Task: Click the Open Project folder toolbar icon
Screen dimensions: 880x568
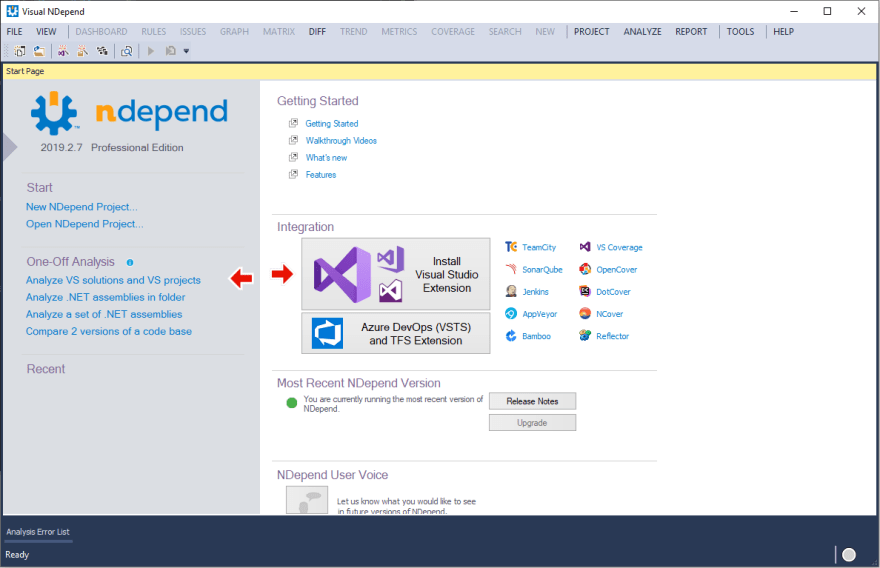Action: 39,51
